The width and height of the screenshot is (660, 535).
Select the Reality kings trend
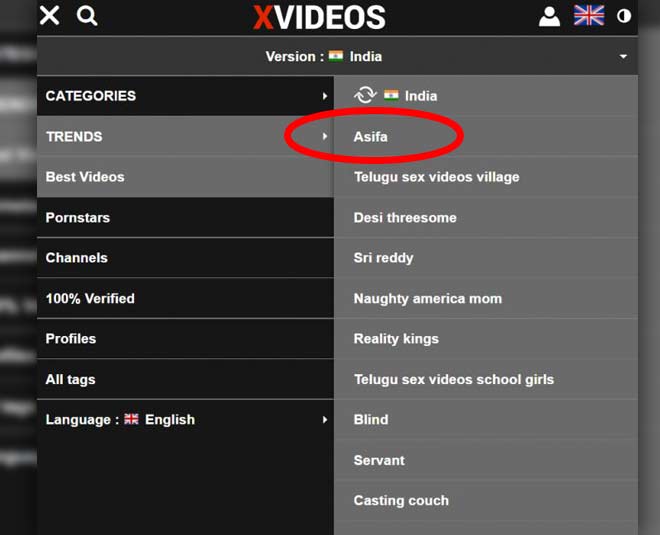click(396, 339)
